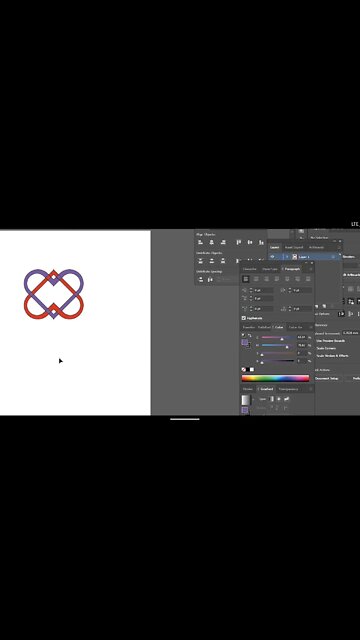The height and width of the screenshot is (640, 360).
Task: Toggle Scale Corners option
Action: (326, 348)
